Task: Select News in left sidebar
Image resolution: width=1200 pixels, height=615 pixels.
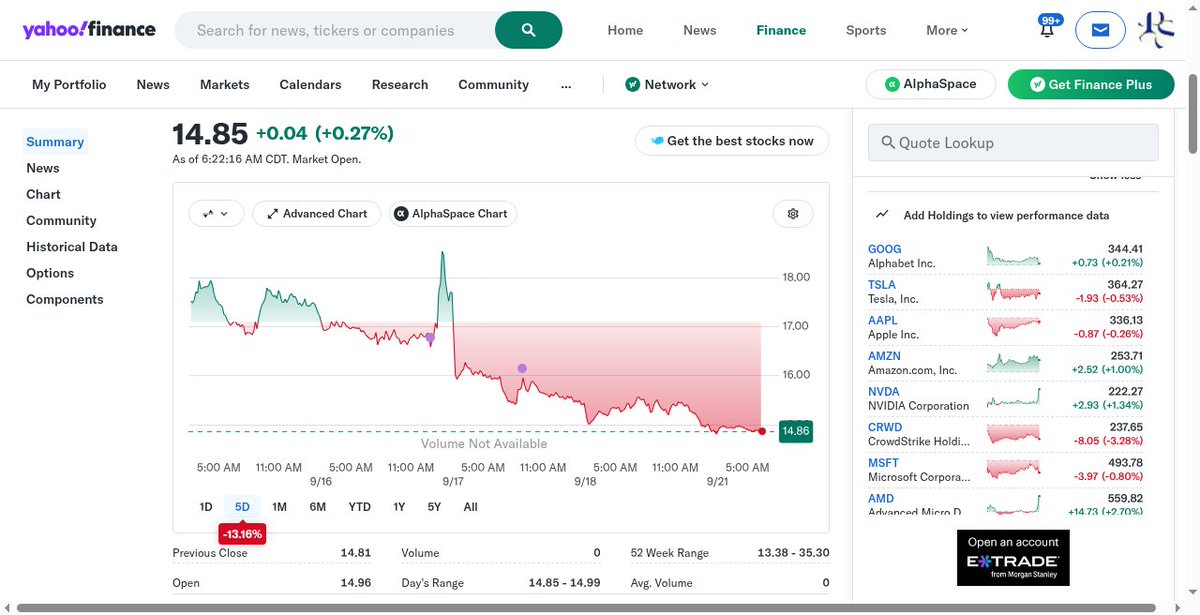Action: [x=43, y=168]
